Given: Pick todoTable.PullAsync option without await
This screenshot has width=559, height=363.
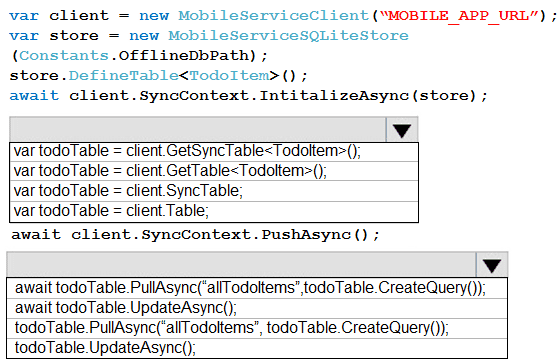Looking at the screenshot, I should (x=257, y=328).
